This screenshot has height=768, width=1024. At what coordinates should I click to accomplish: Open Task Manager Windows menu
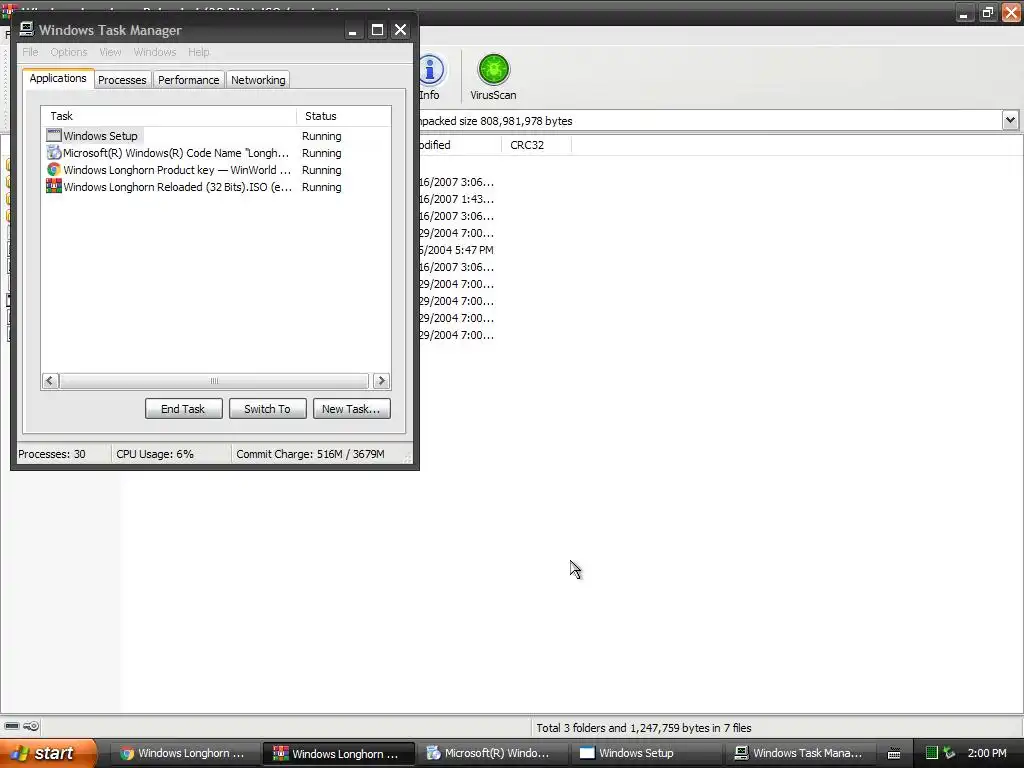click(155, 52)
